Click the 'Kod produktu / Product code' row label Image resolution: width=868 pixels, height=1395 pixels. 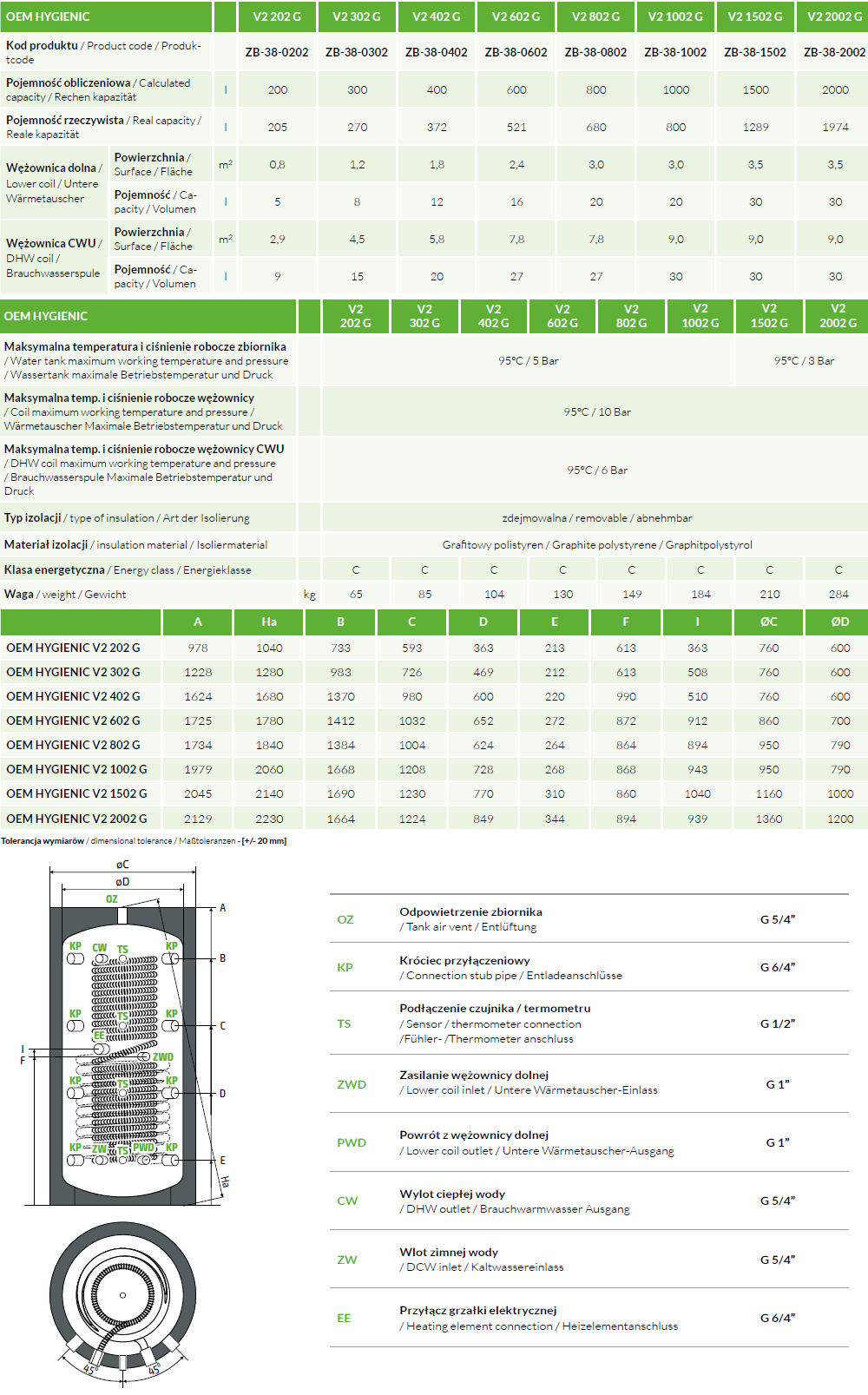click(103, 52)
